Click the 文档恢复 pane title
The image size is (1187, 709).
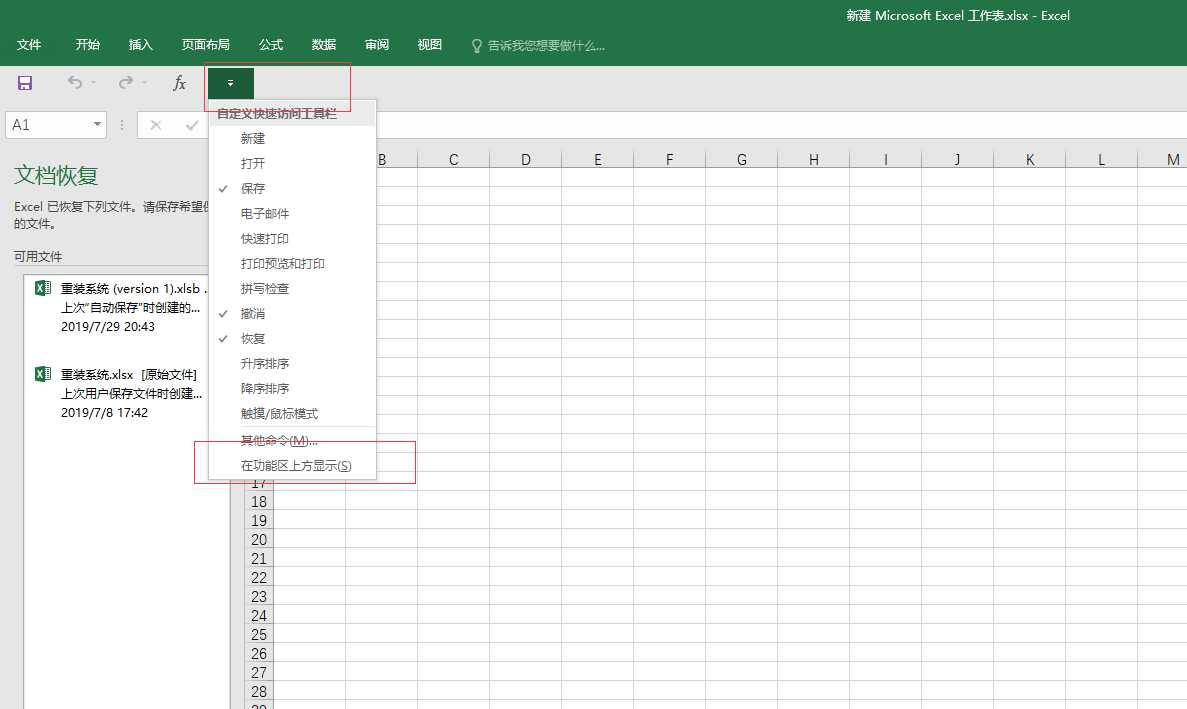click(56, 176)
